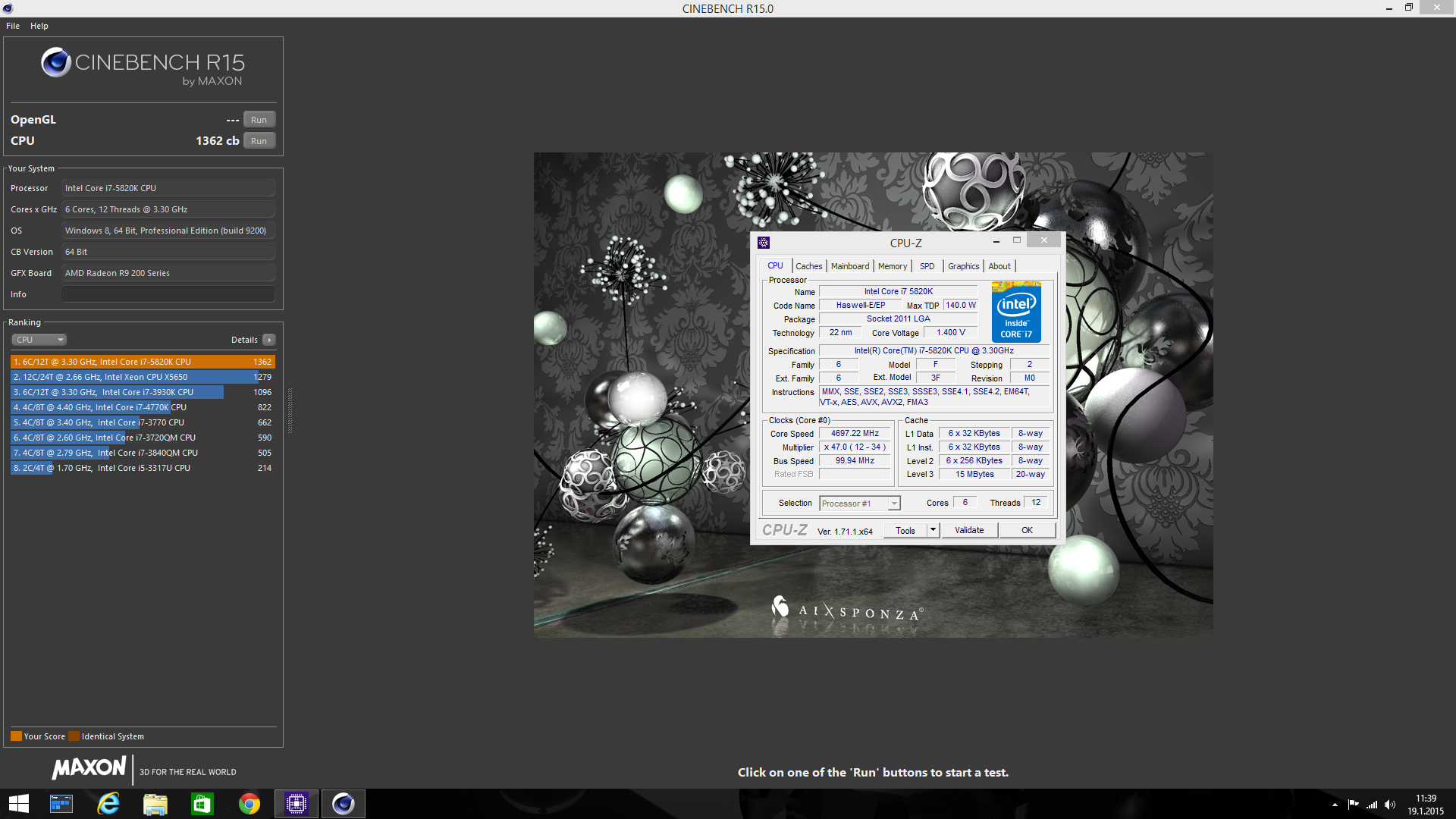The height and width of the screenshot is (819, 1456).
Task: Switch to the Mainboard tab in CPU-Z
Action: 849,266
